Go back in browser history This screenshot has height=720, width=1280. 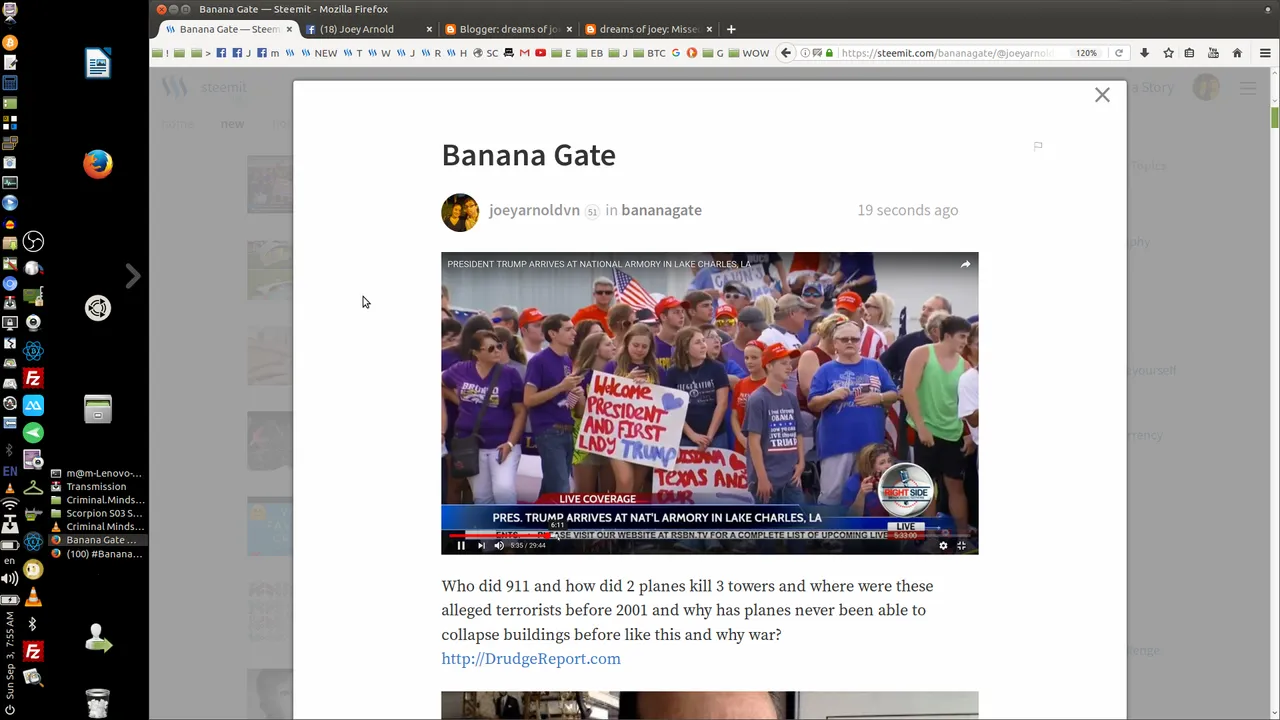[x=786, y=53]
